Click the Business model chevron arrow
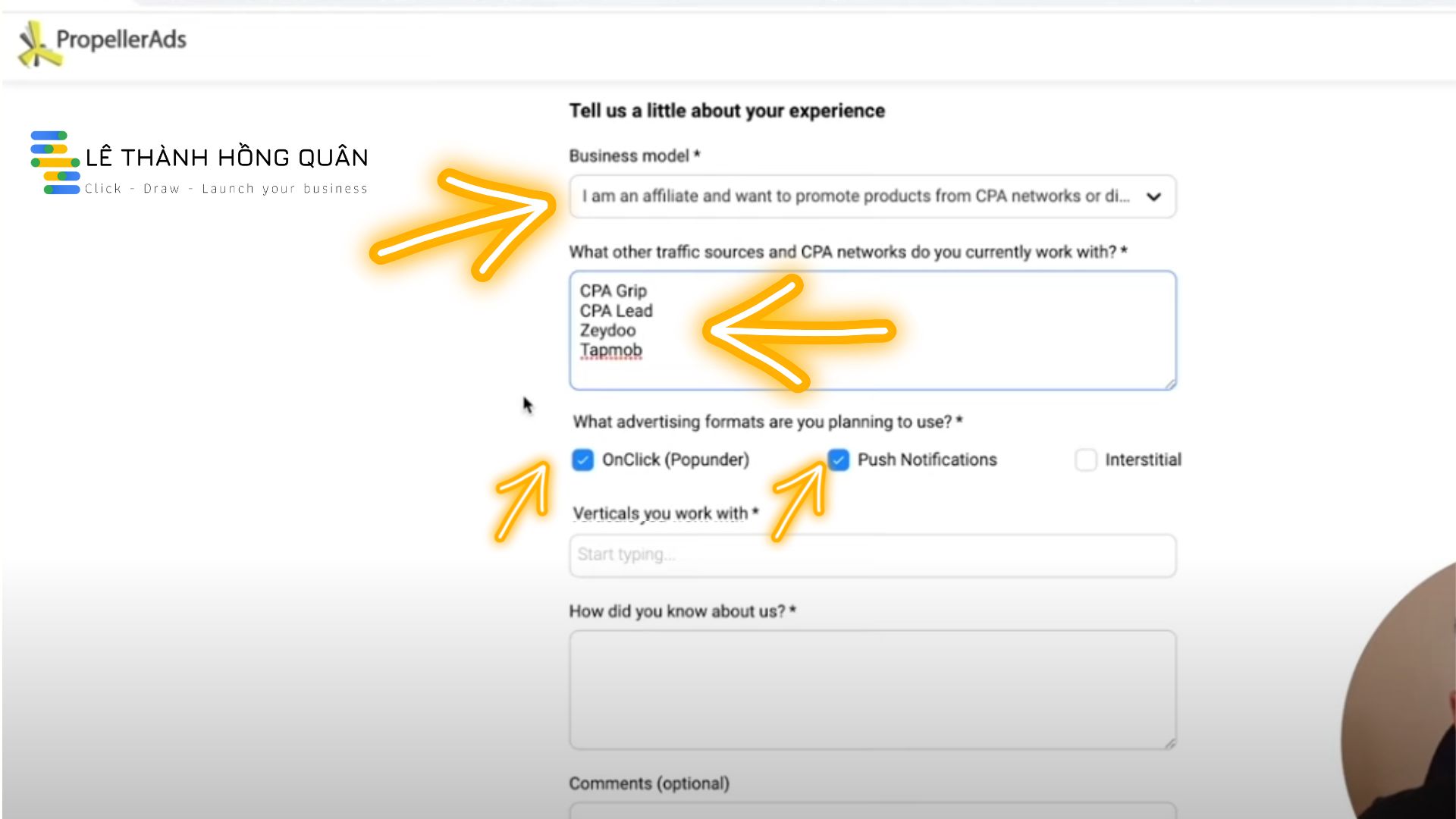The height and width of the screenshot is (819, 1456). [x=1153, y=197]
